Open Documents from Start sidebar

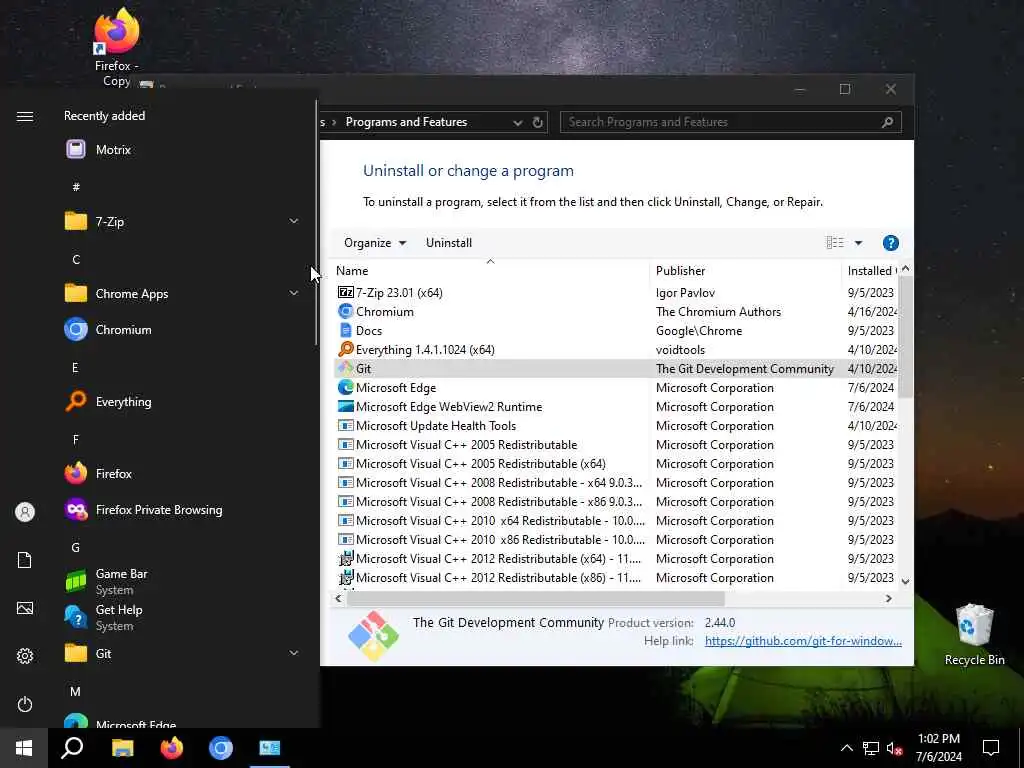point(25,560)
